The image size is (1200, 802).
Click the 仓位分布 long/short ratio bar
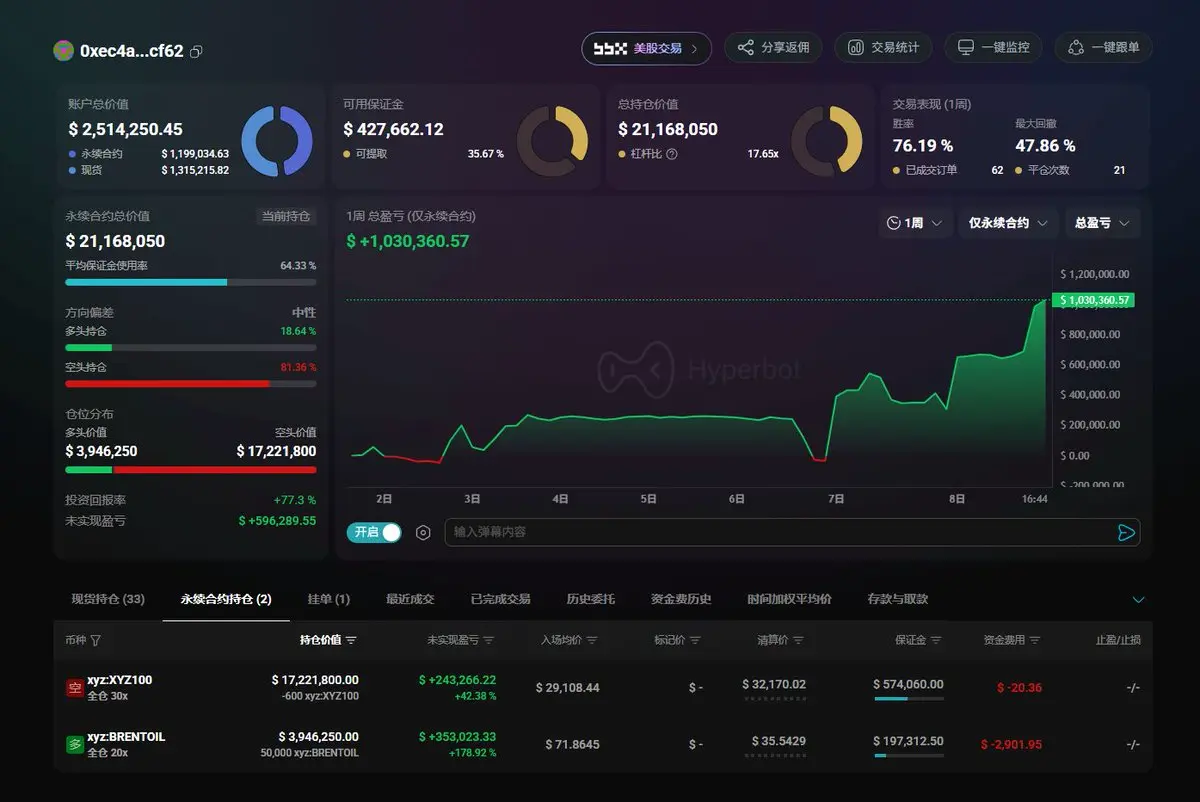191,469
